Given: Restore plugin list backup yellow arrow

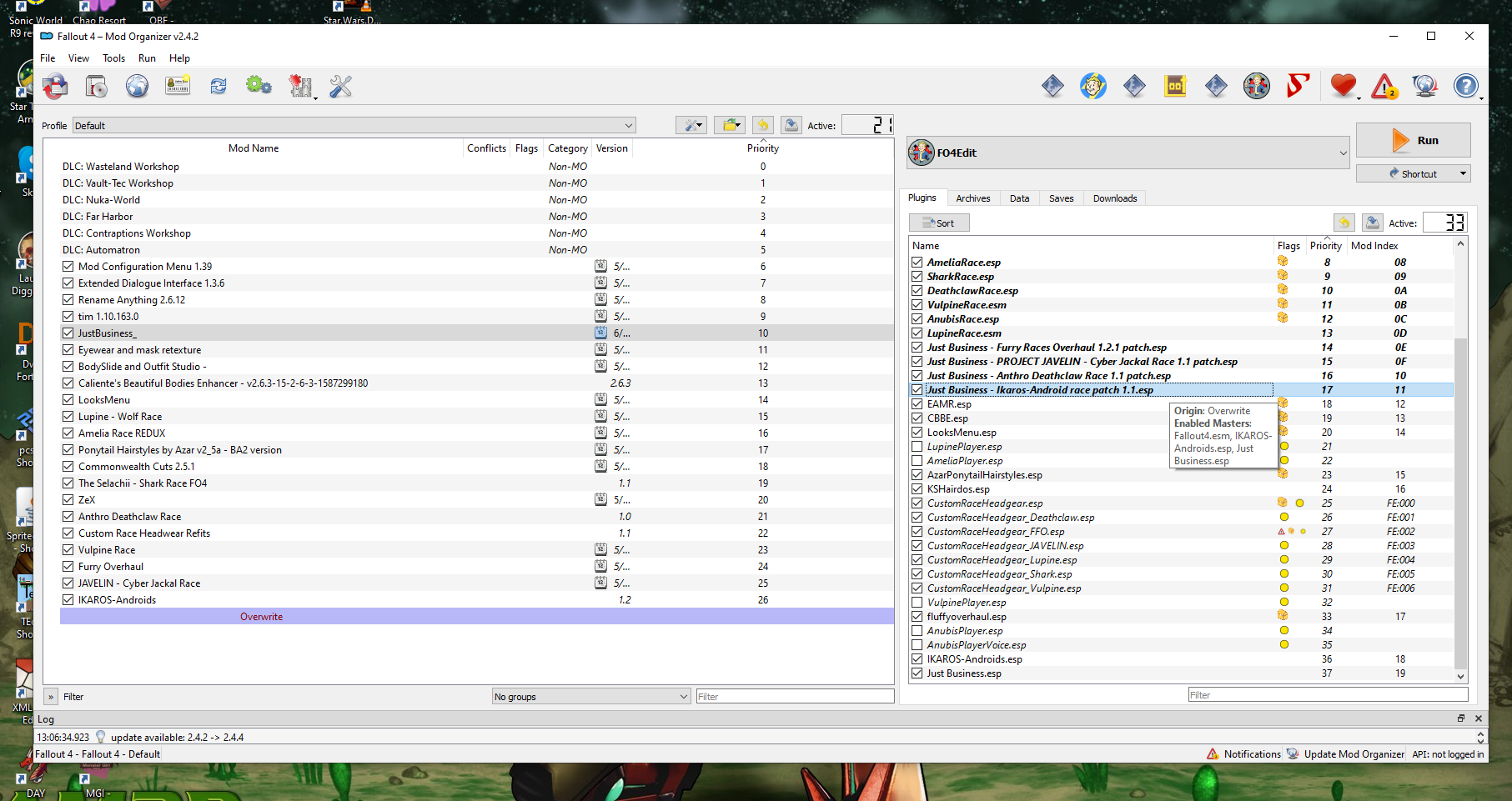Looking at the screenshot, I should click(x=1344, y=223).
